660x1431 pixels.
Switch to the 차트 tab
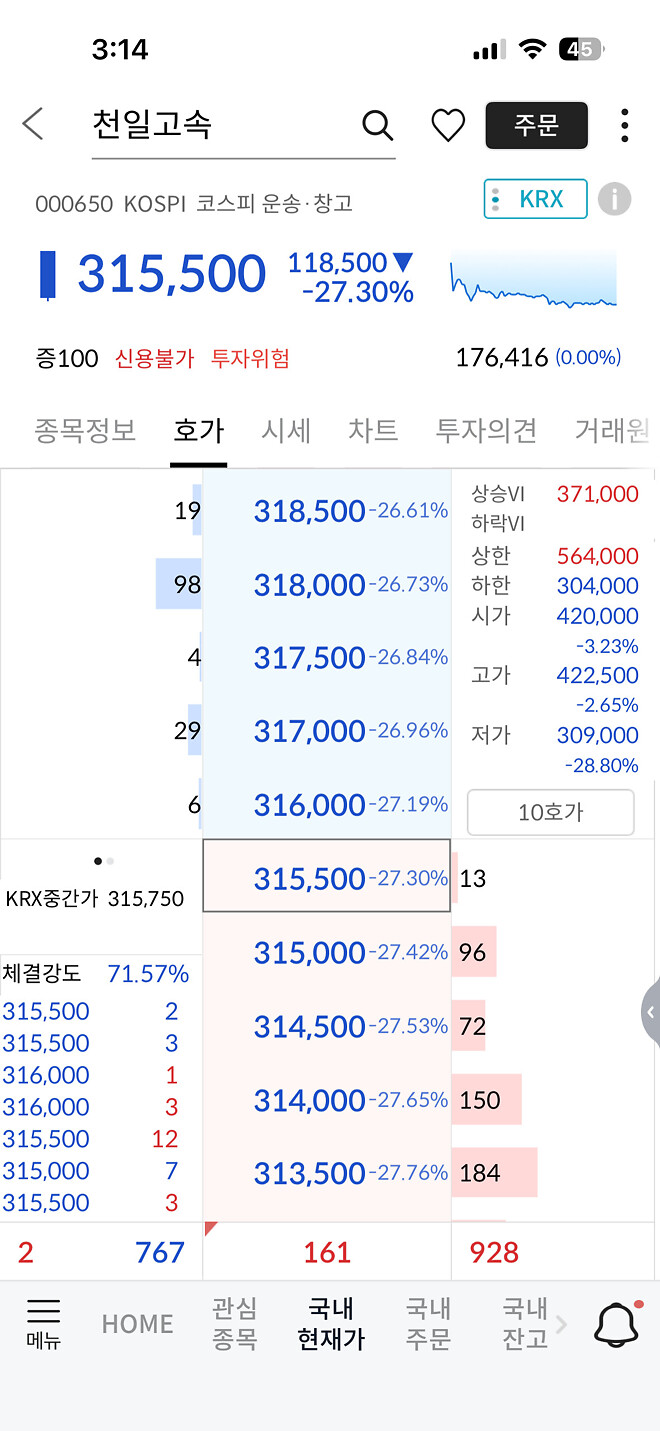371,431
